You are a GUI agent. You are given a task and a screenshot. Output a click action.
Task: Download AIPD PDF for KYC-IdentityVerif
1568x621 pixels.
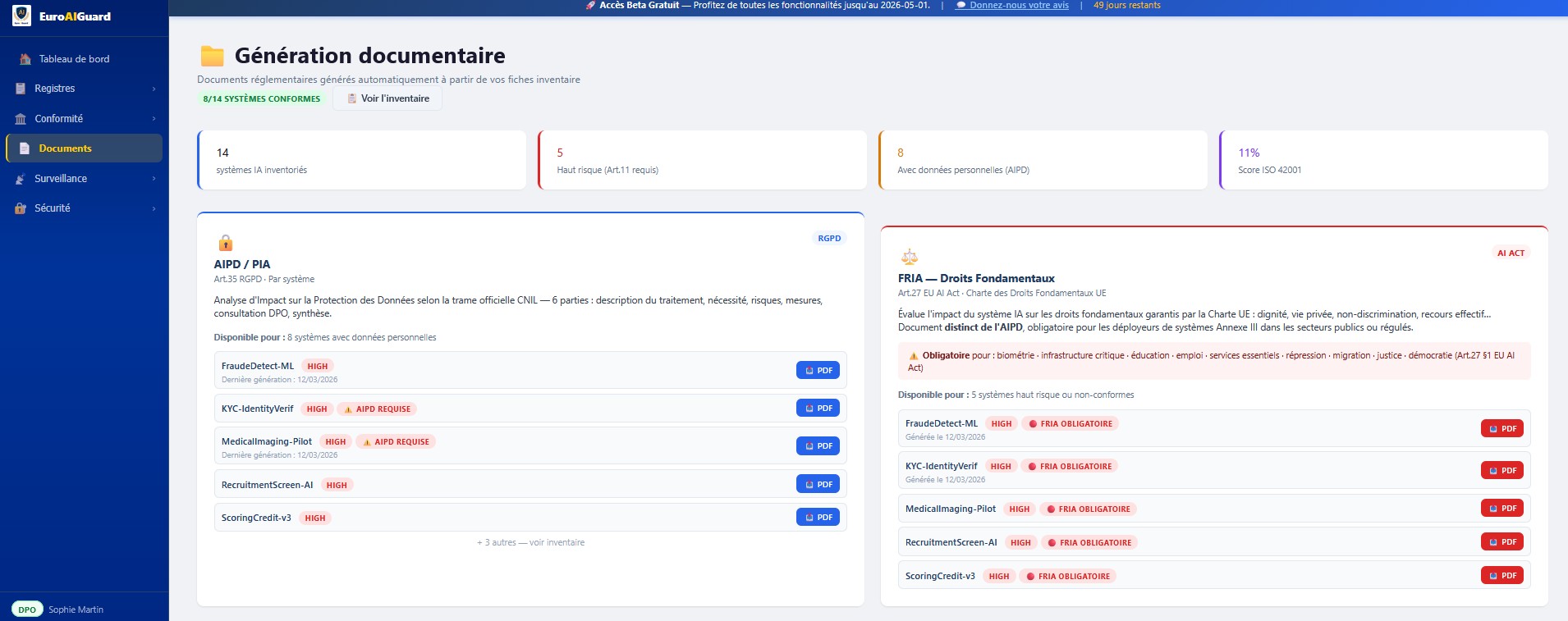pyautogui.click(x=818, y=409)
